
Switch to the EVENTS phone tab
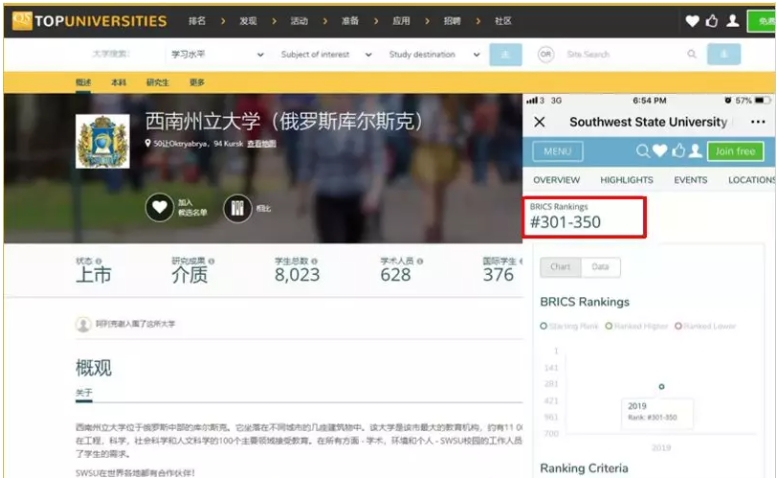coord(690,180)
